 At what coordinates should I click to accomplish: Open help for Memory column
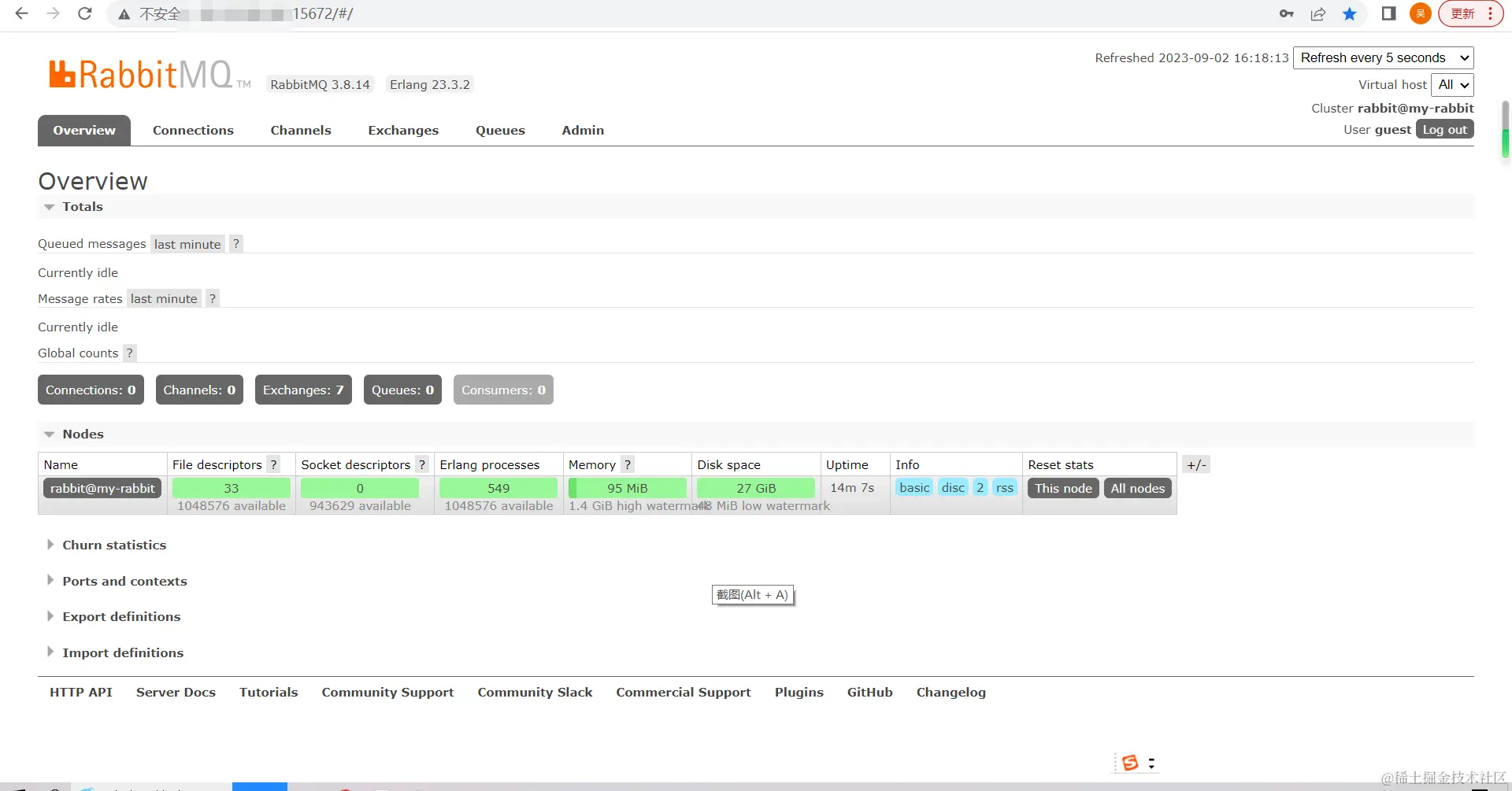tap(628, 464)
